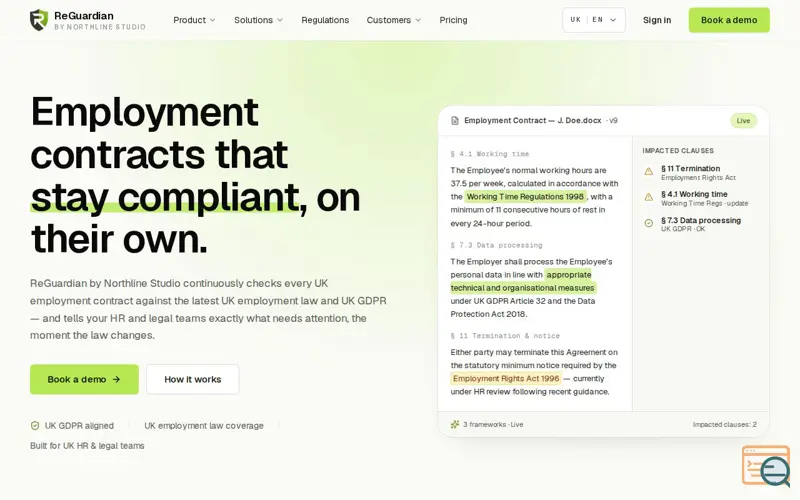Click the IMPACTED CLAUSES panel heading
Viewport: 800px width, 500px height.
click(x=678, y=151)
